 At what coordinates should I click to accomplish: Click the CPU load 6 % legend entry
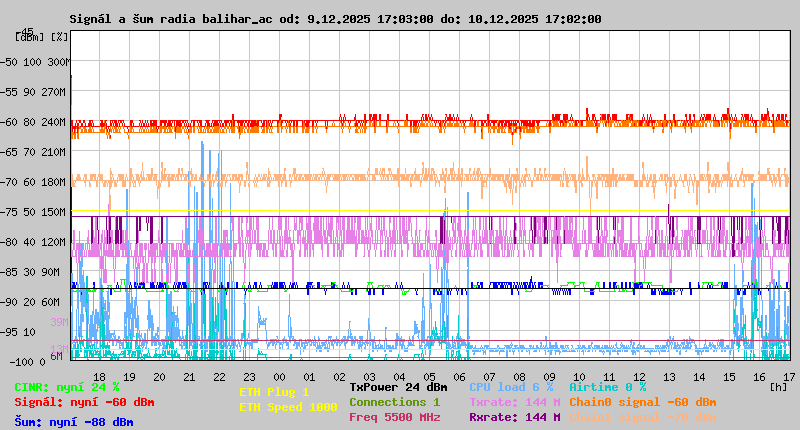[511, 386]
